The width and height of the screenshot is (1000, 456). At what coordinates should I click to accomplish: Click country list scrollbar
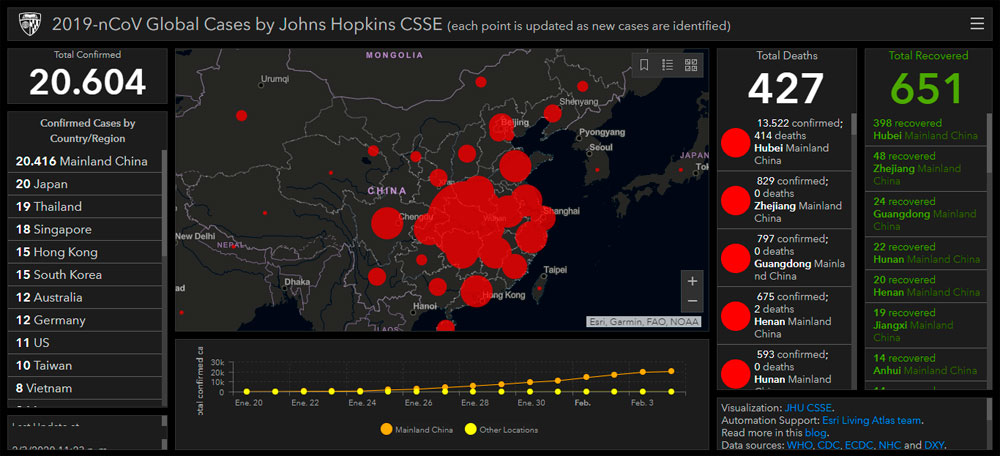[x=164, y=203]
